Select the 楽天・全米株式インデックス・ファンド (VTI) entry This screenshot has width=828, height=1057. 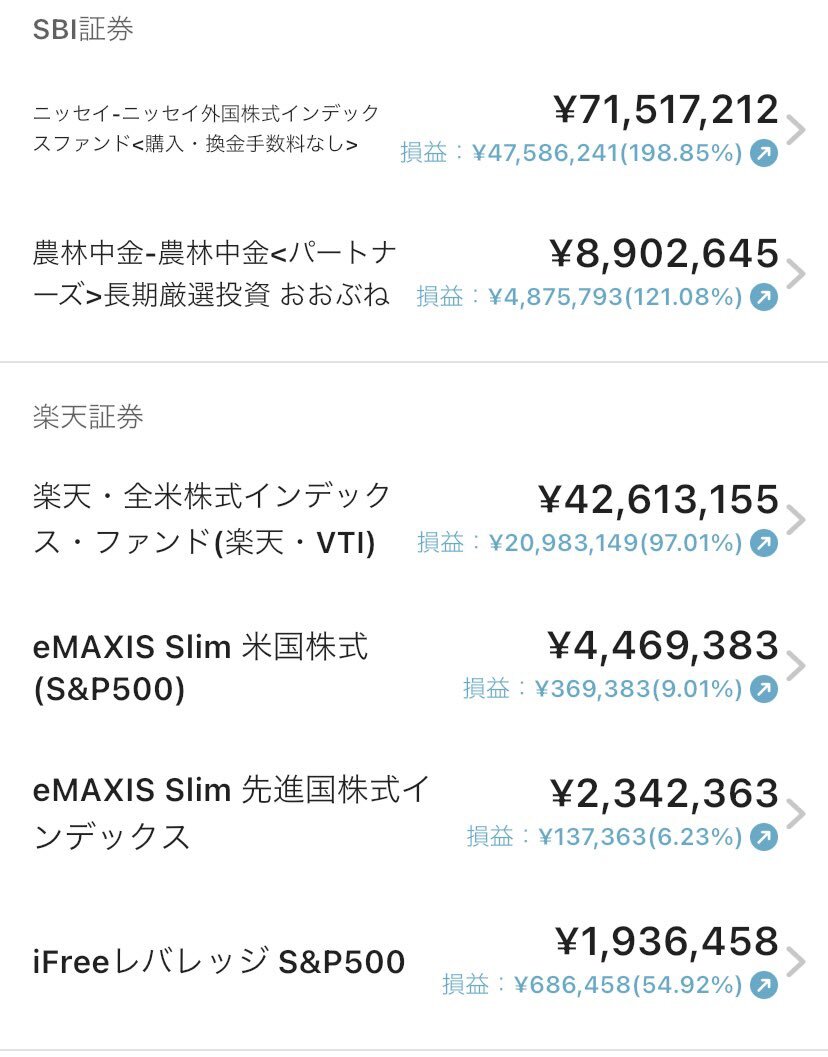pyautogui.click(x=212, y=519)
